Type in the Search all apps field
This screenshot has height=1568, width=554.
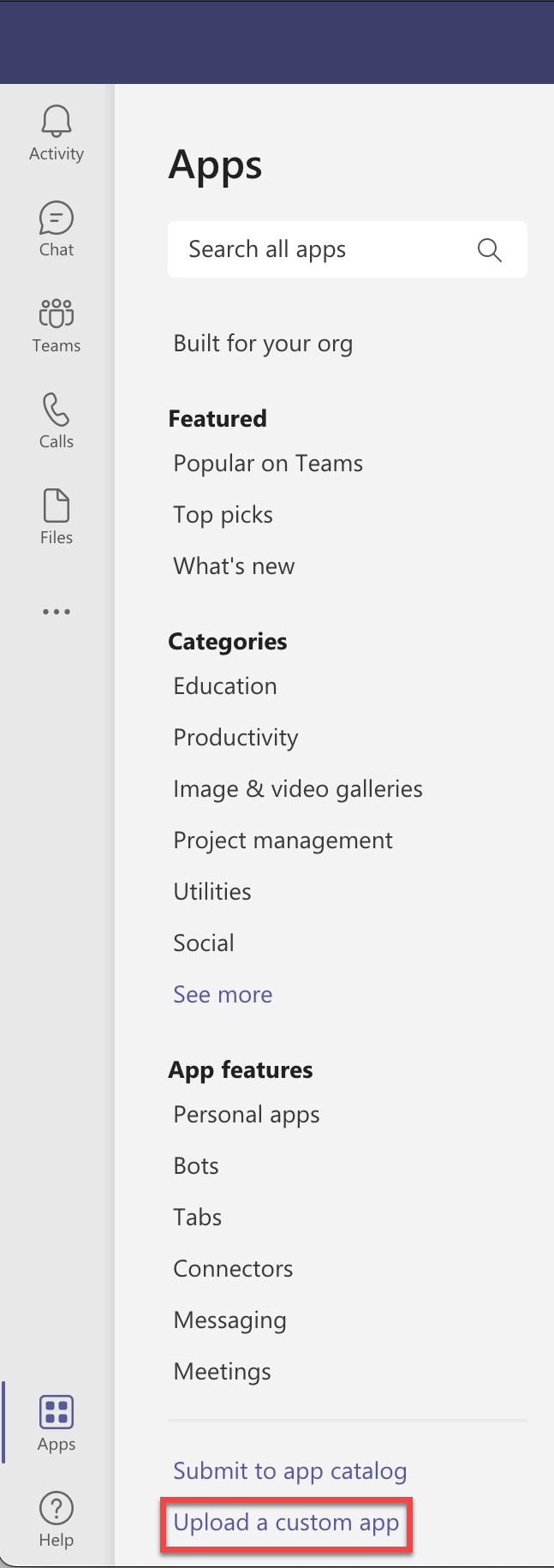tap(325, 250)
